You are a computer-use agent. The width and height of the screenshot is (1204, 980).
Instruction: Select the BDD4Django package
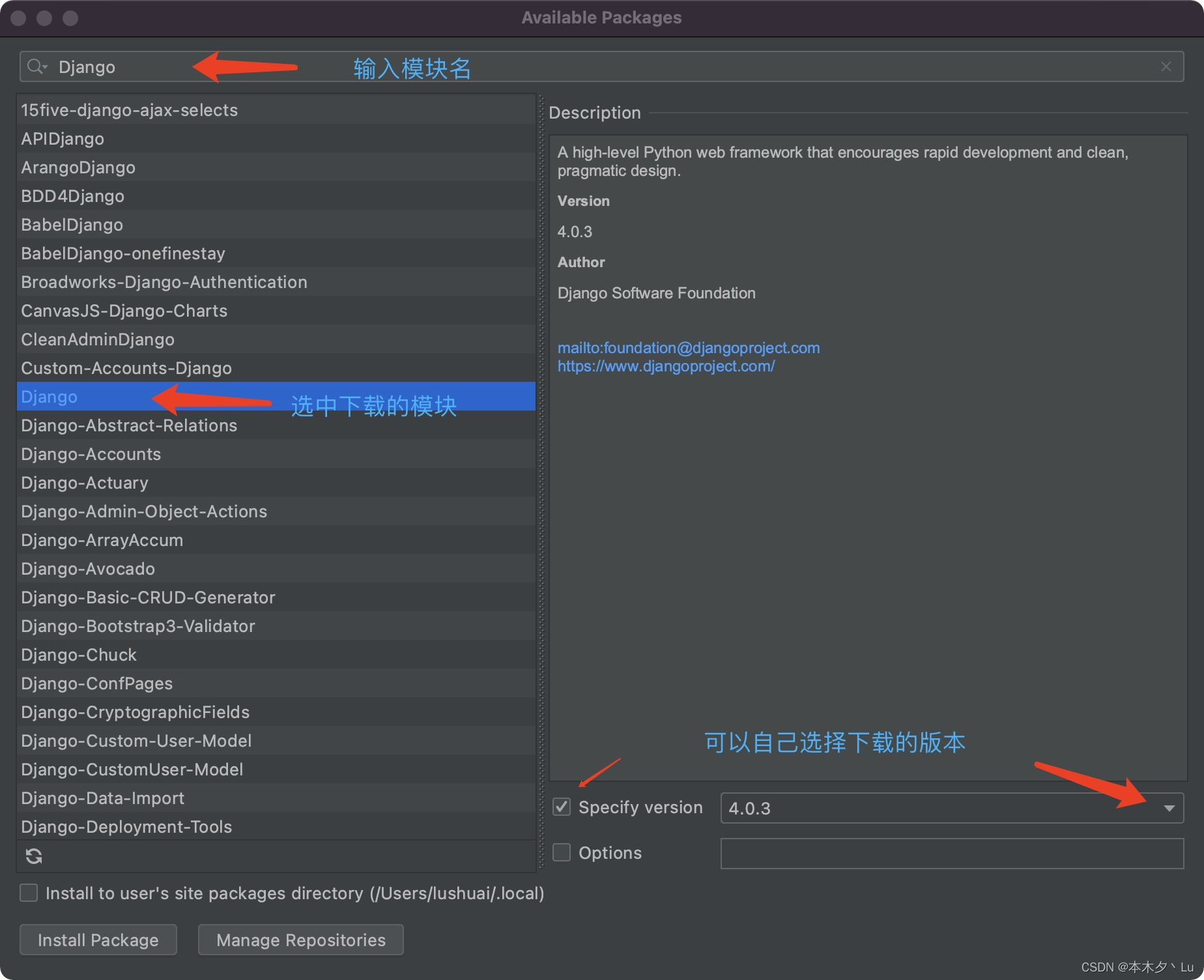(x=276, y=196)
